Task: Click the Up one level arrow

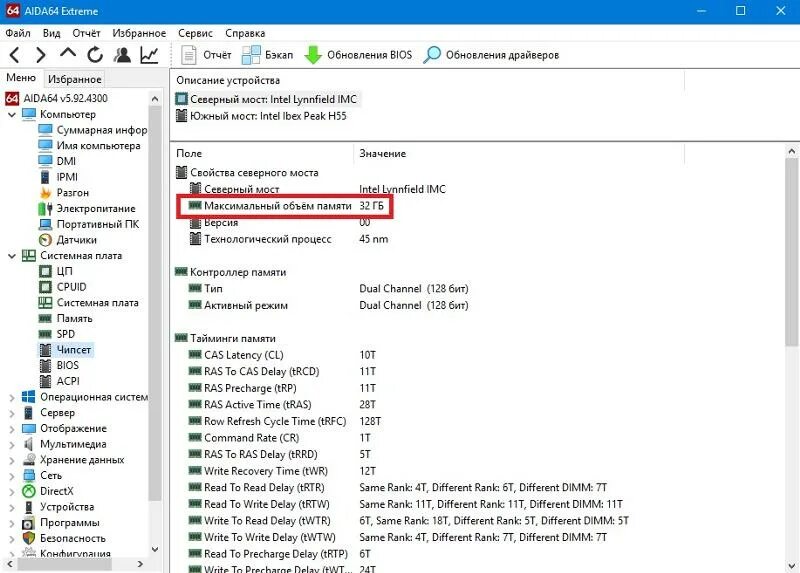Action: click(x=67, y=53)
